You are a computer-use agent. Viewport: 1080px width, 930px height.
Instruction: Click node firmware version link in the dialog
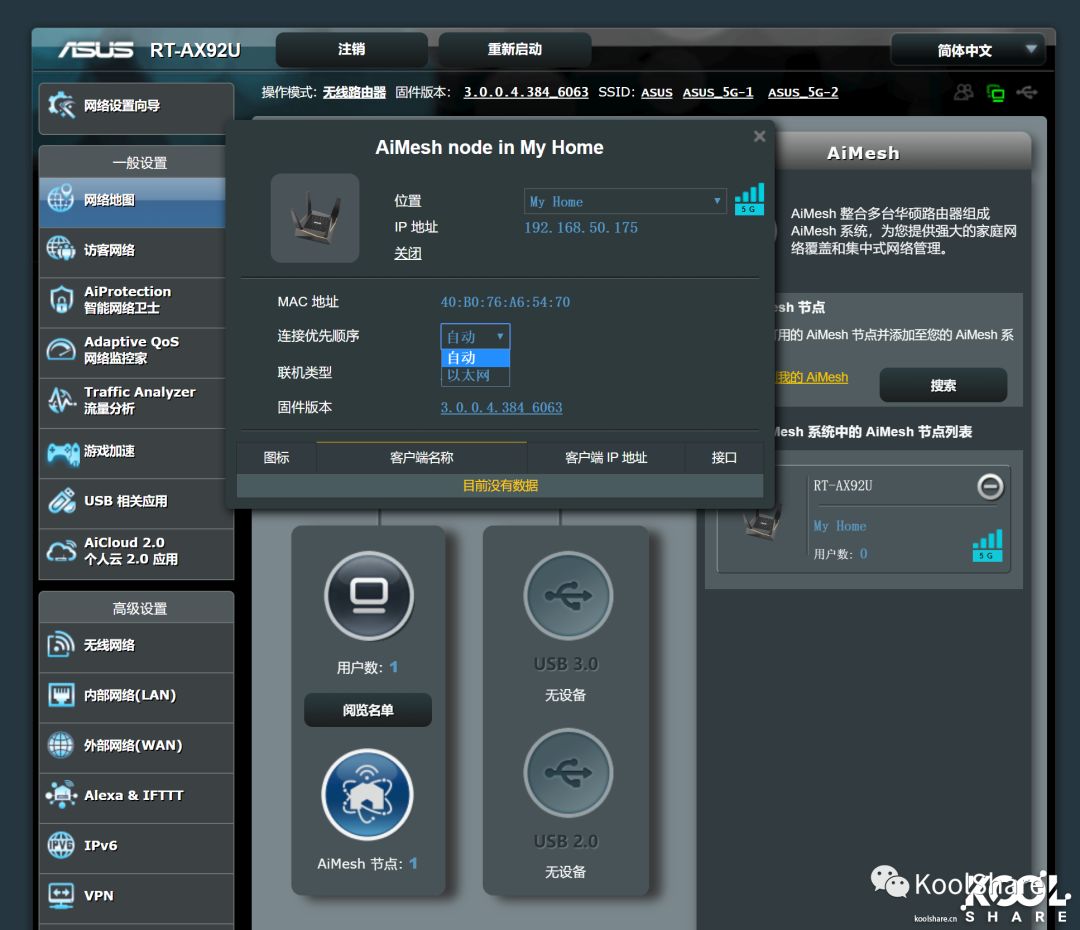[x=501, y=408]
